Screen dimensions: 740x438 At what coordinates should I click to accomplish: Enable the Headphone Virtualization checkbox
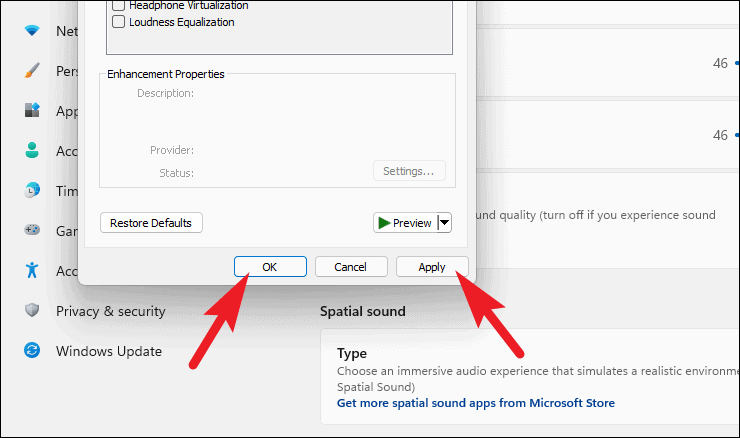120,6
